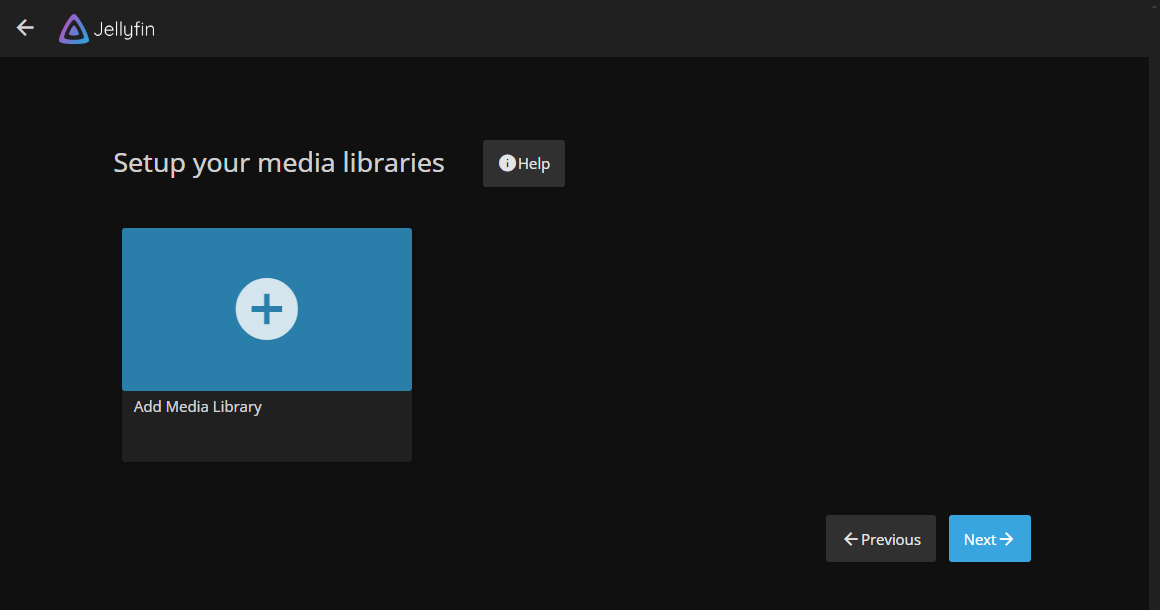This screenshot has height=610, width=1160.
Task: Select the blue Add Media Library card
Action: pyautogui.click(x=267, y=309)
